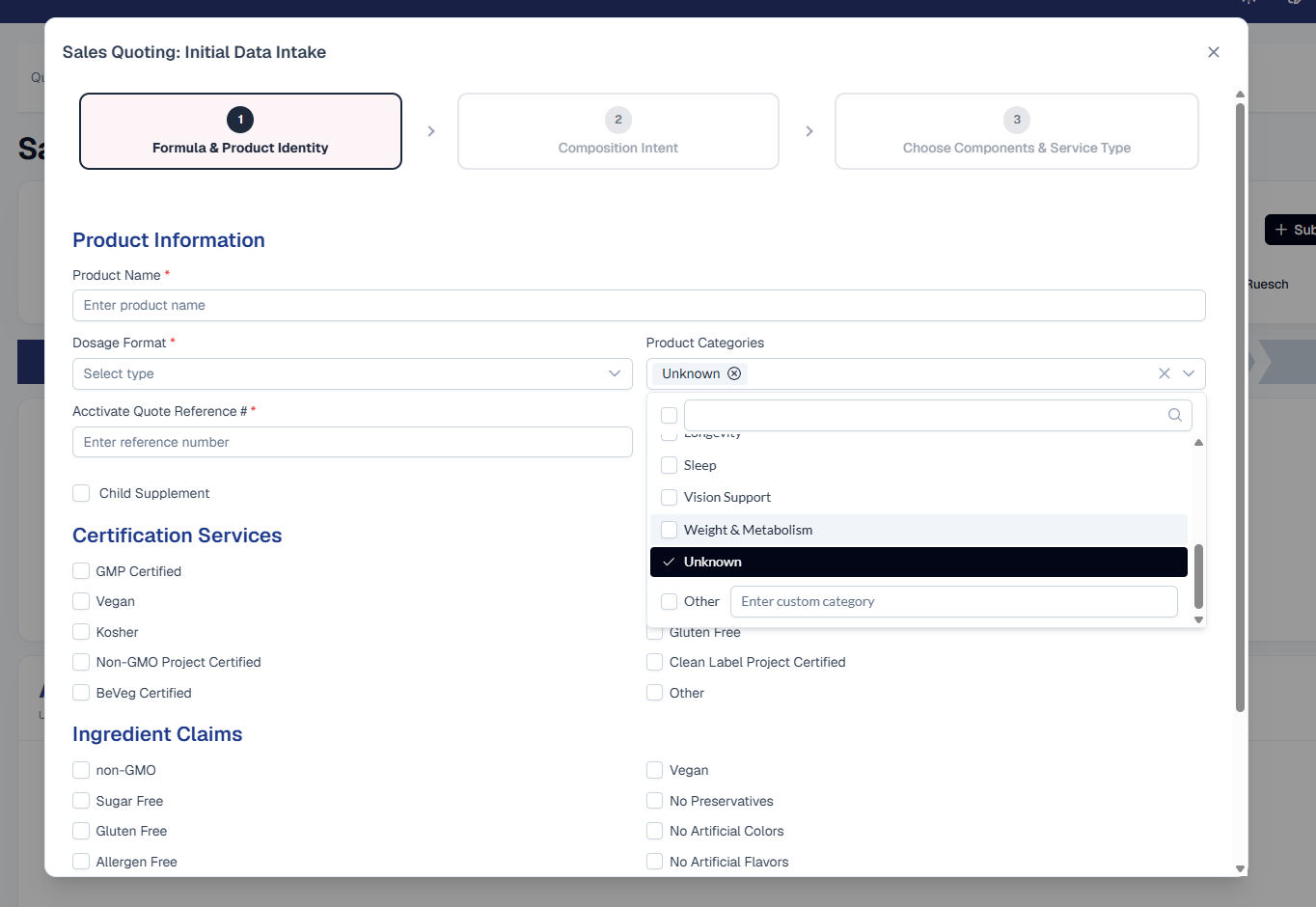Check the Kosher certification
Image resolution: width=1316 pixels, height=907 pixels.
point(81,632)
